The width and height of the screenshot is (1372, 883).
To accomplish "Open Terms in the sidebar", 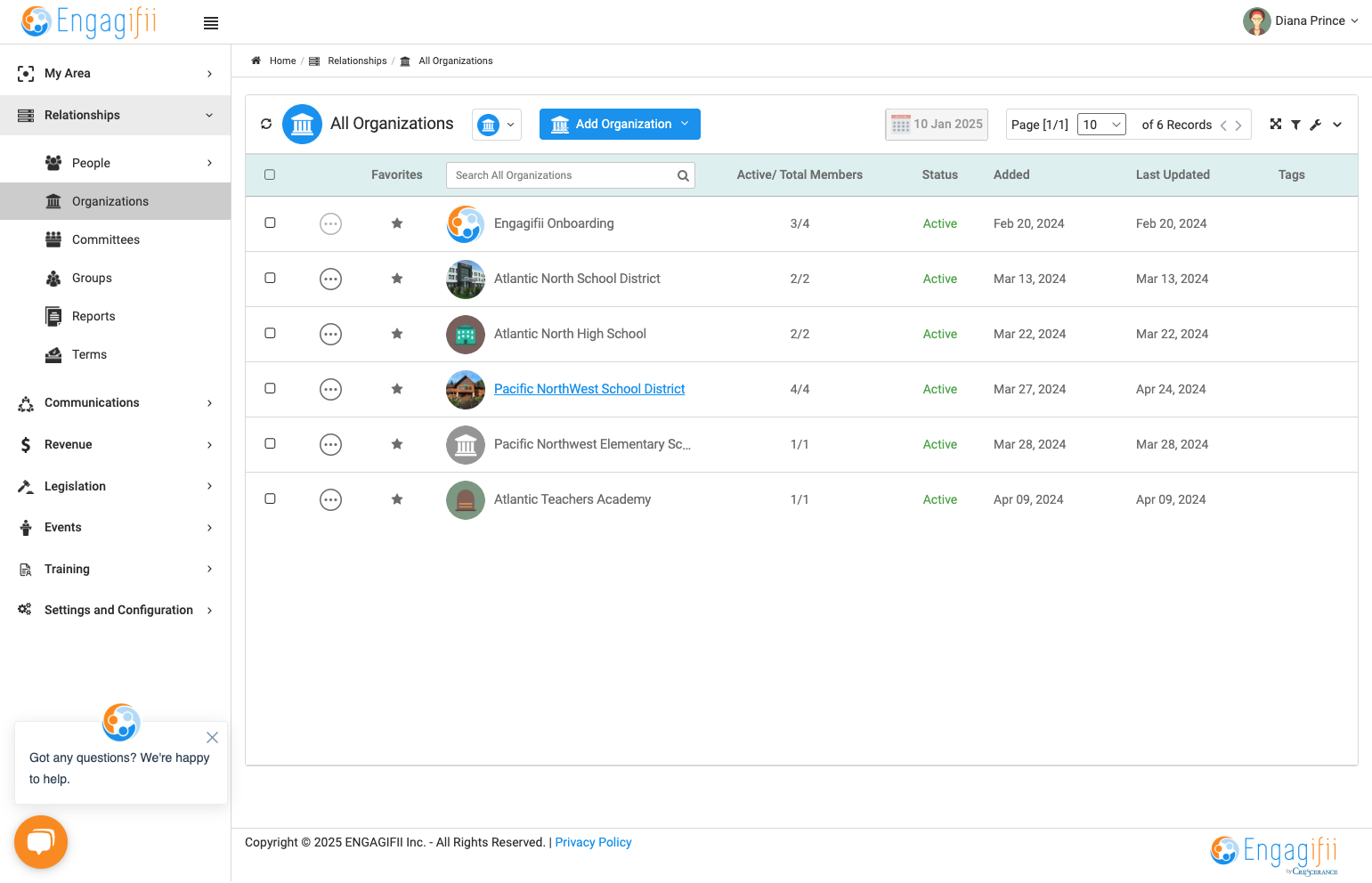I will point(89,354).
